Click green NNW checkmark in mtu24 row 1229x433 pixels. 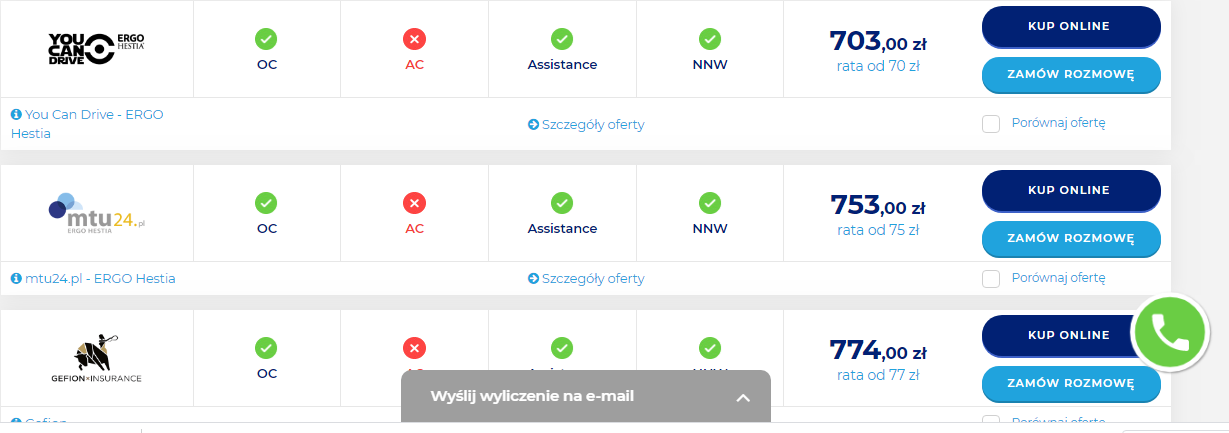710,203
